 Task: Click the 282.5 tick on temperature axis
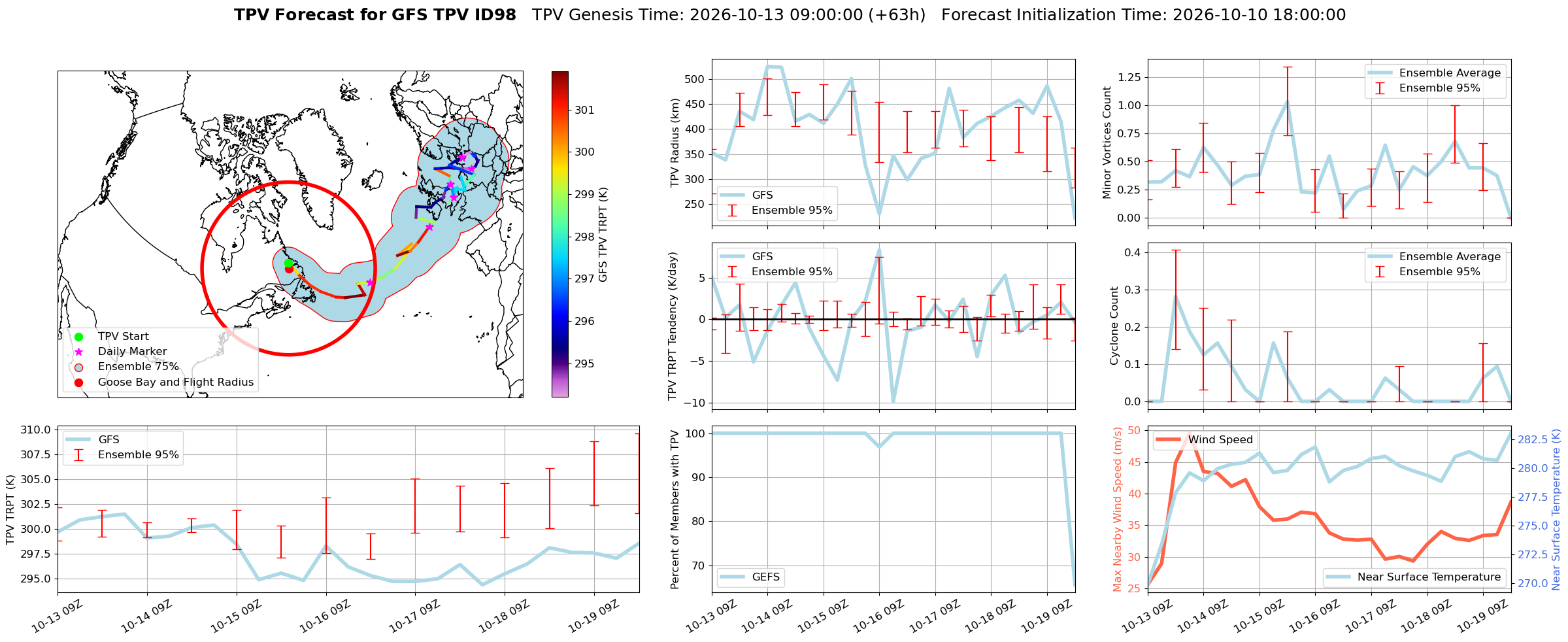(x=1532, y=439)
